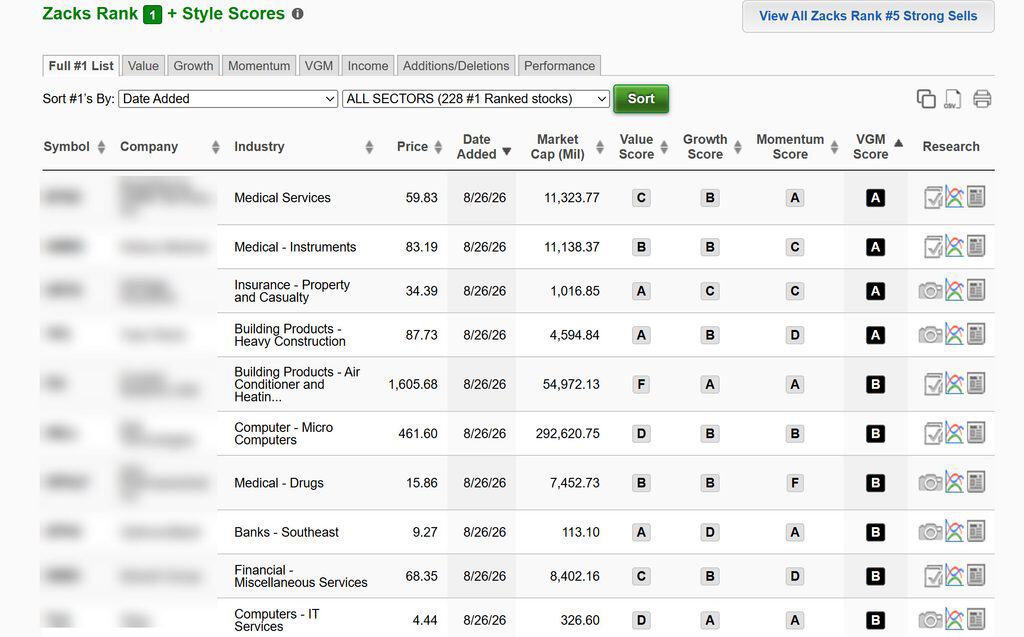Screen dimensions: 1024x637
Task: Sort the table by Market Cap column
Action: (x=566, y=146)
